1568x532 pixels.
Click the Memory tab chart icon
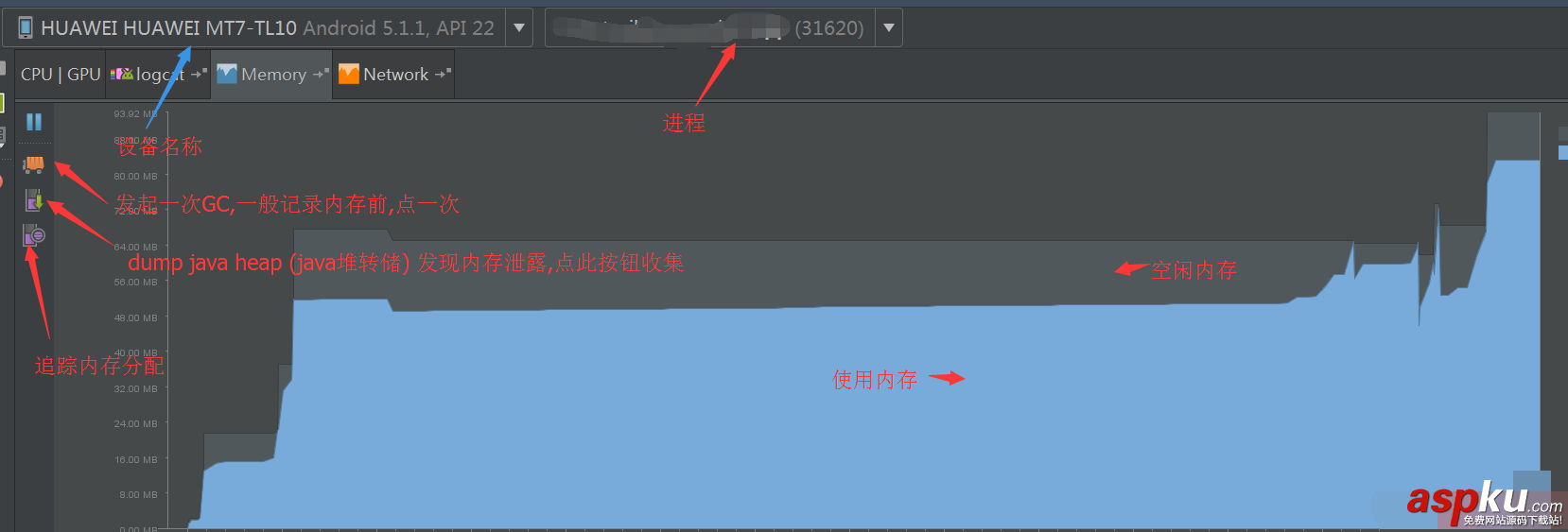pos(227,74)
